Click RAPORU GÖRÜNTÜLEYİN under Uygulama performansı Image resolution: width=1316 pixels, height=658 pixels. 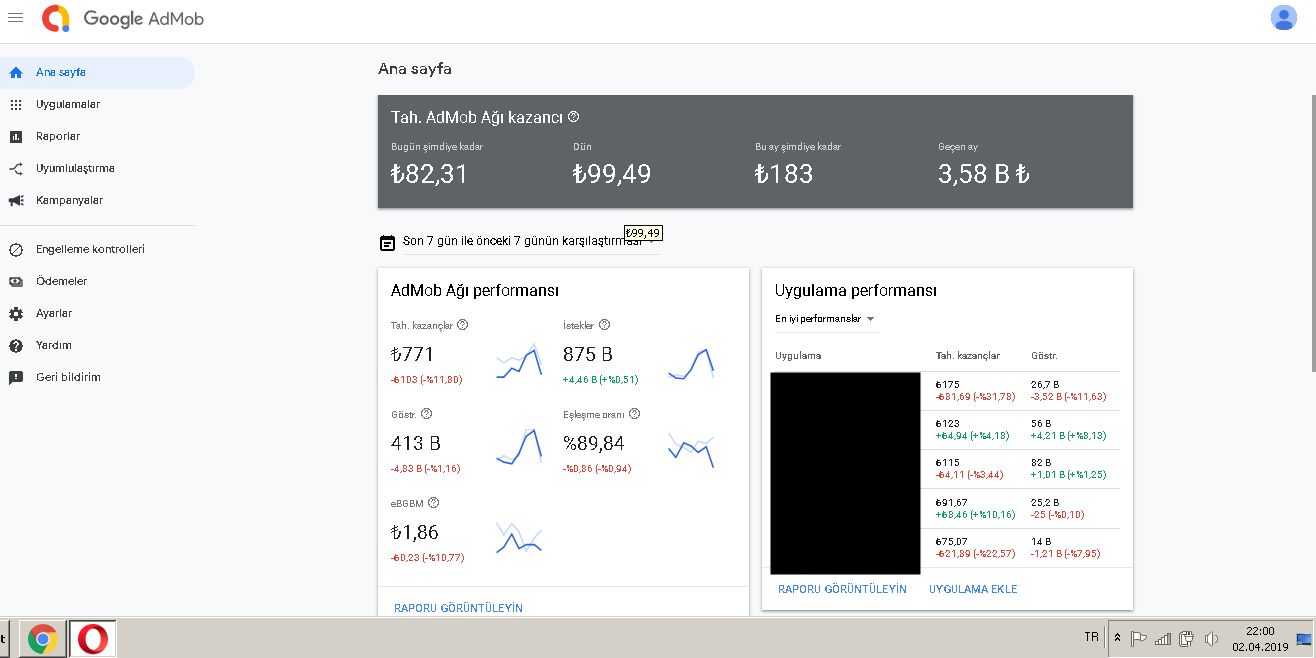coord(842,589)
